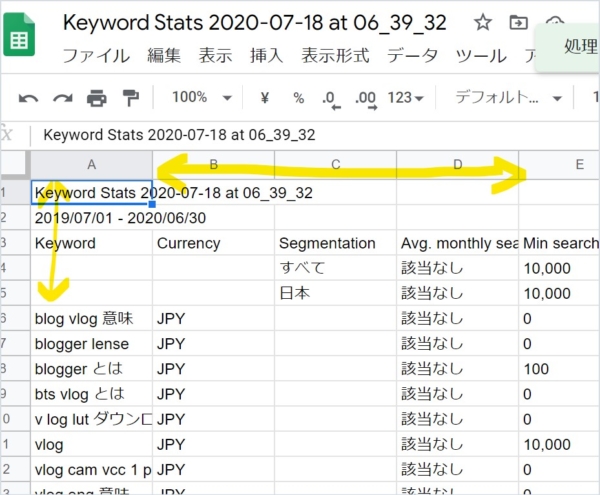This screenshot has height=495, width=600.
Task: Select the Currency header cell
Action: tap(214, 243)
